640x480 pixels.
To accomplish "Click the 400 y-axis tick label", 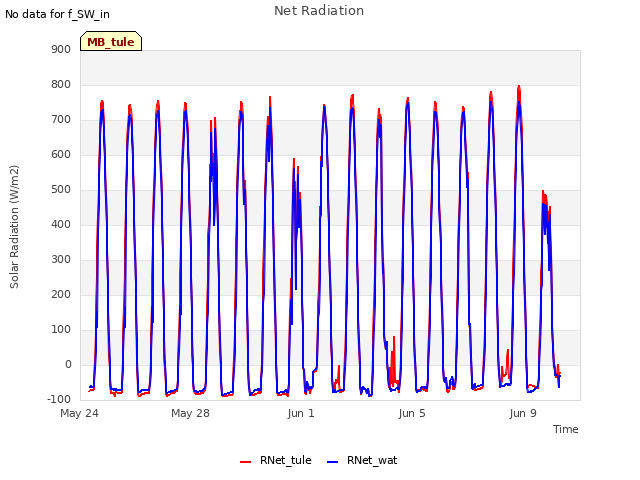I will tap(61, 224).
